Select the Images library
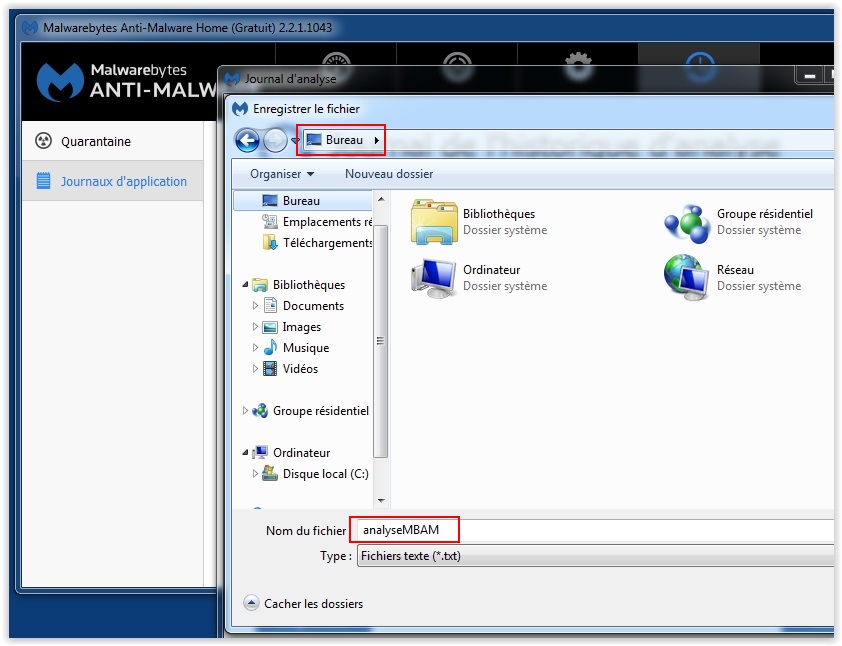 tap(292, 326)
